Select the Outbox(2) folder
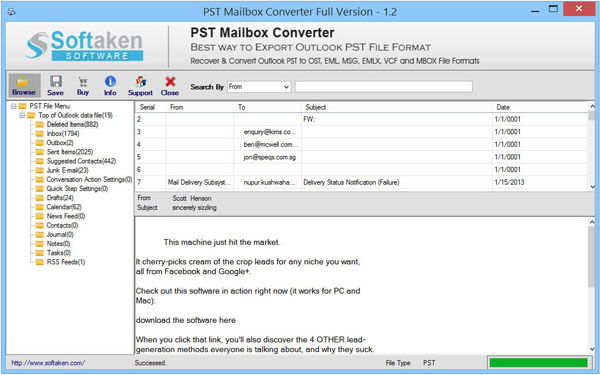The width and height of the screenshot is (600, 375). [x=60, y=143]
